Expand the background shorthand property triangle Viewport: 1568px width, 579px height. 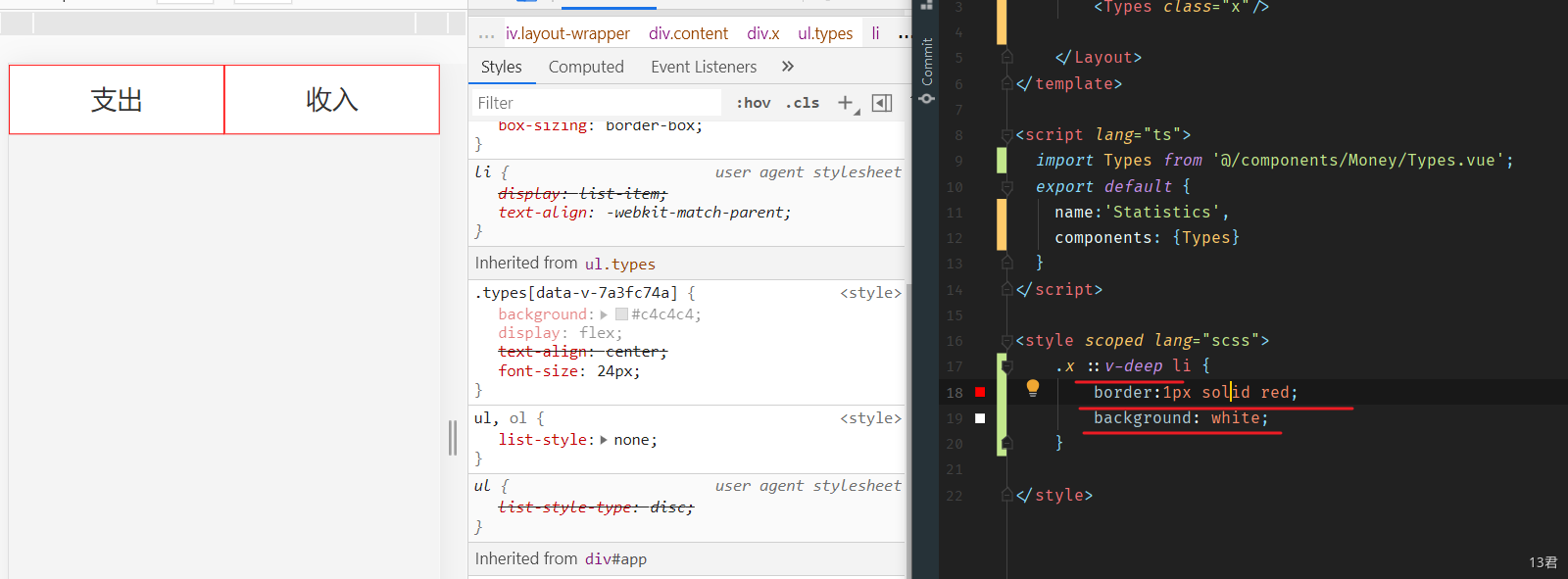click(x=604, y=314)
